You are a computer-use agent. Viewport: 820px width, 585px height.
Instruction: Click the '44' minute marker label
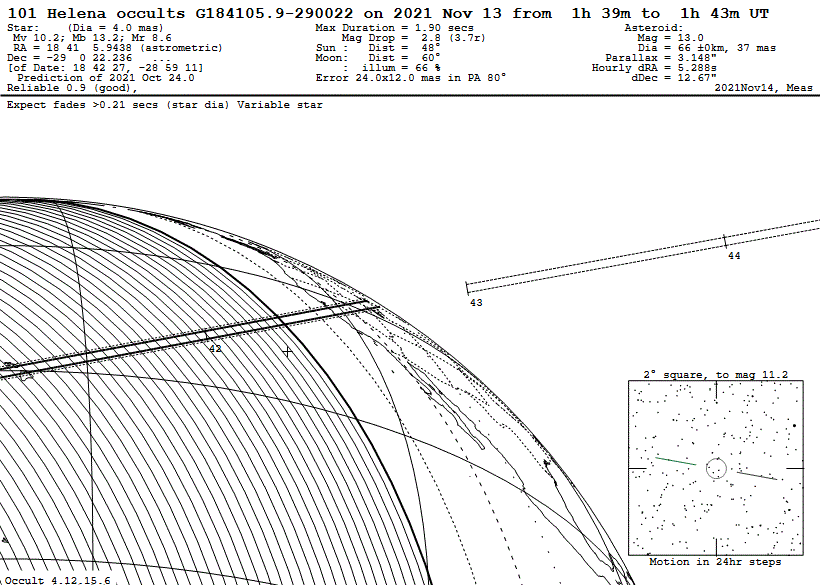click(x=734, y=256)
